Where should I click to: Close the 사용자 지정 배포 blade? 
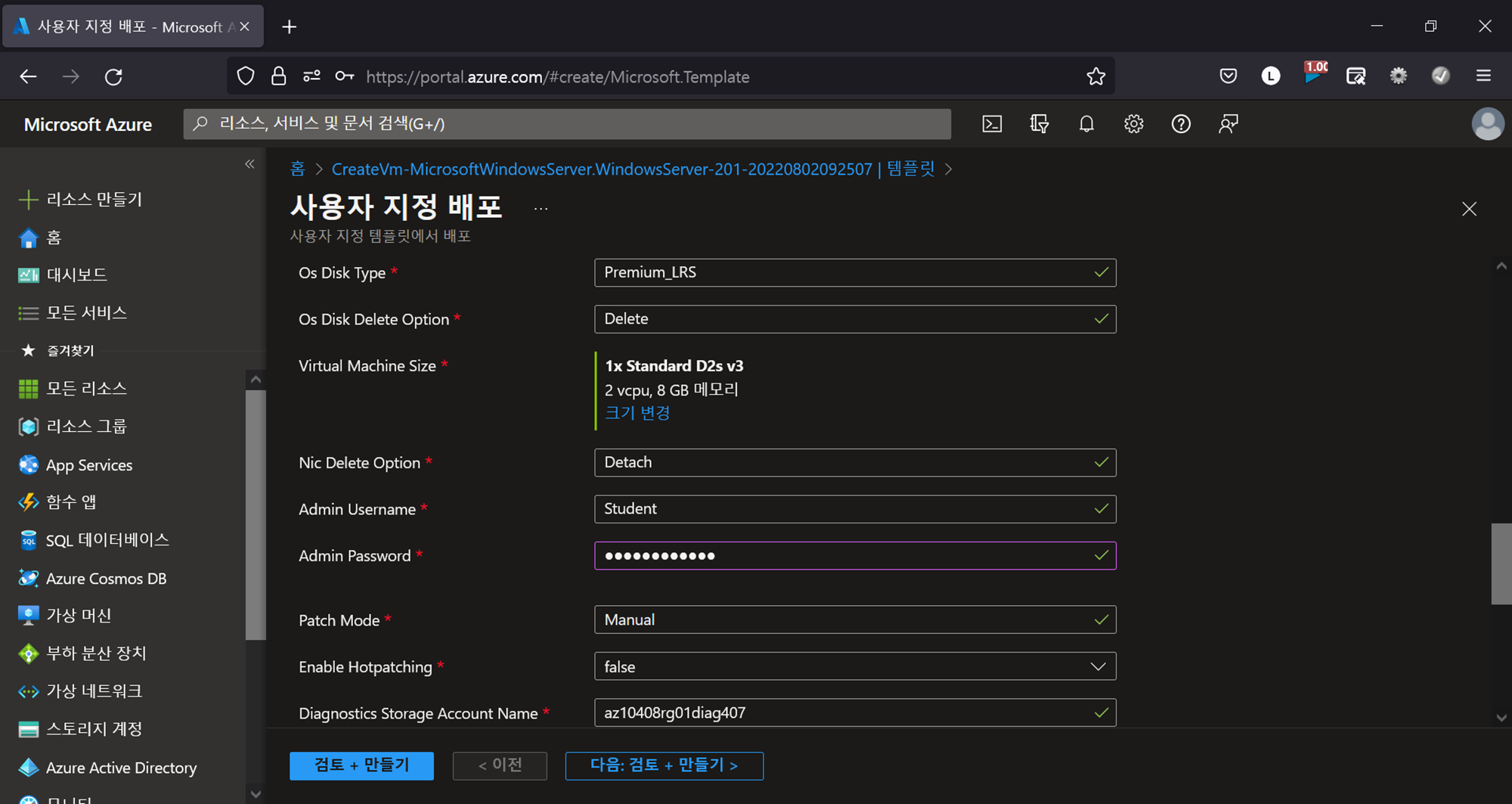[1469, 209]
